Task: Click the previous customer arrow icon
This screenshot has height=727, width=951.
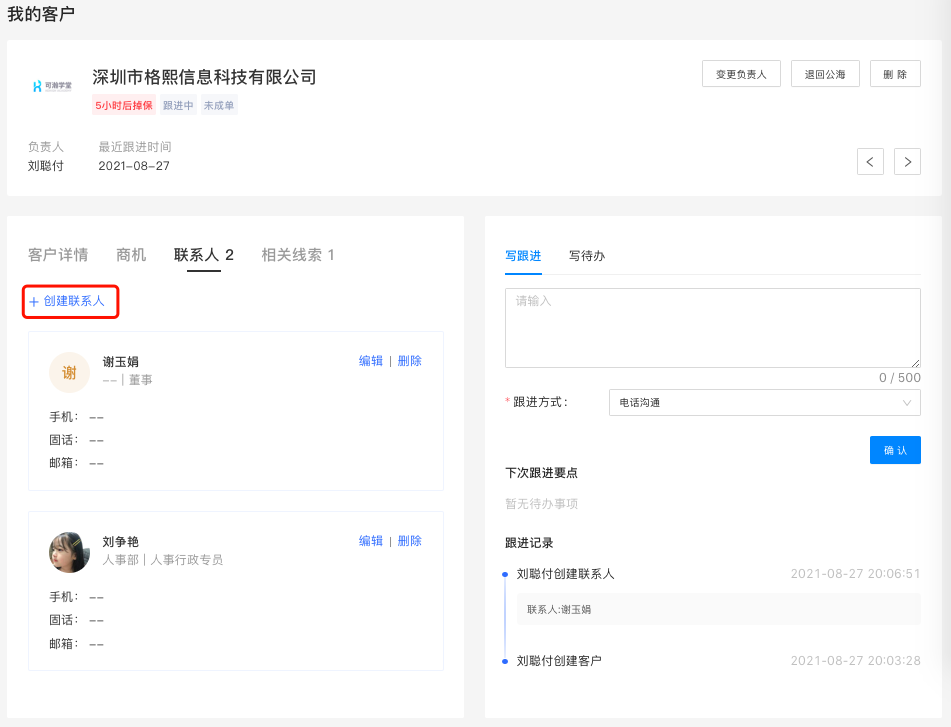Action: (x=870, y=161)
